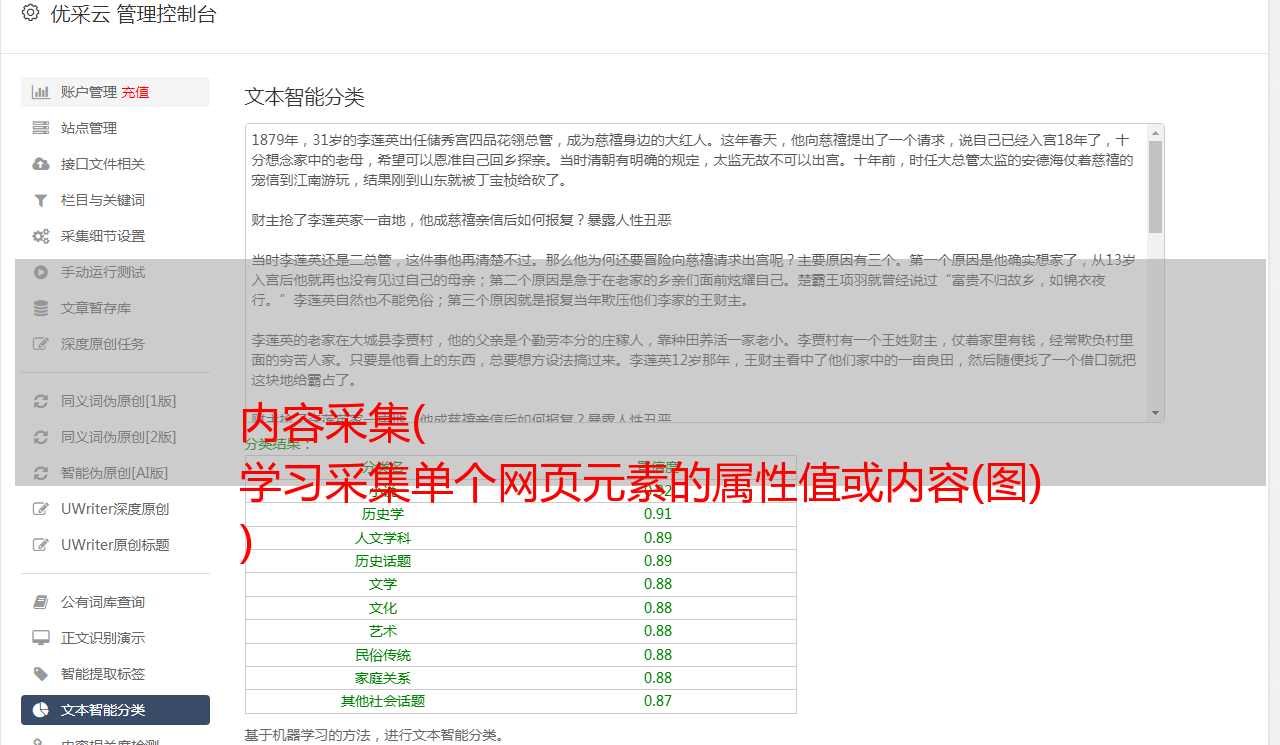Image resolution: width=1280 pixels, height=745 pixels.
Task: Click the 民俗传统 category cell
Action: [383, 655]
